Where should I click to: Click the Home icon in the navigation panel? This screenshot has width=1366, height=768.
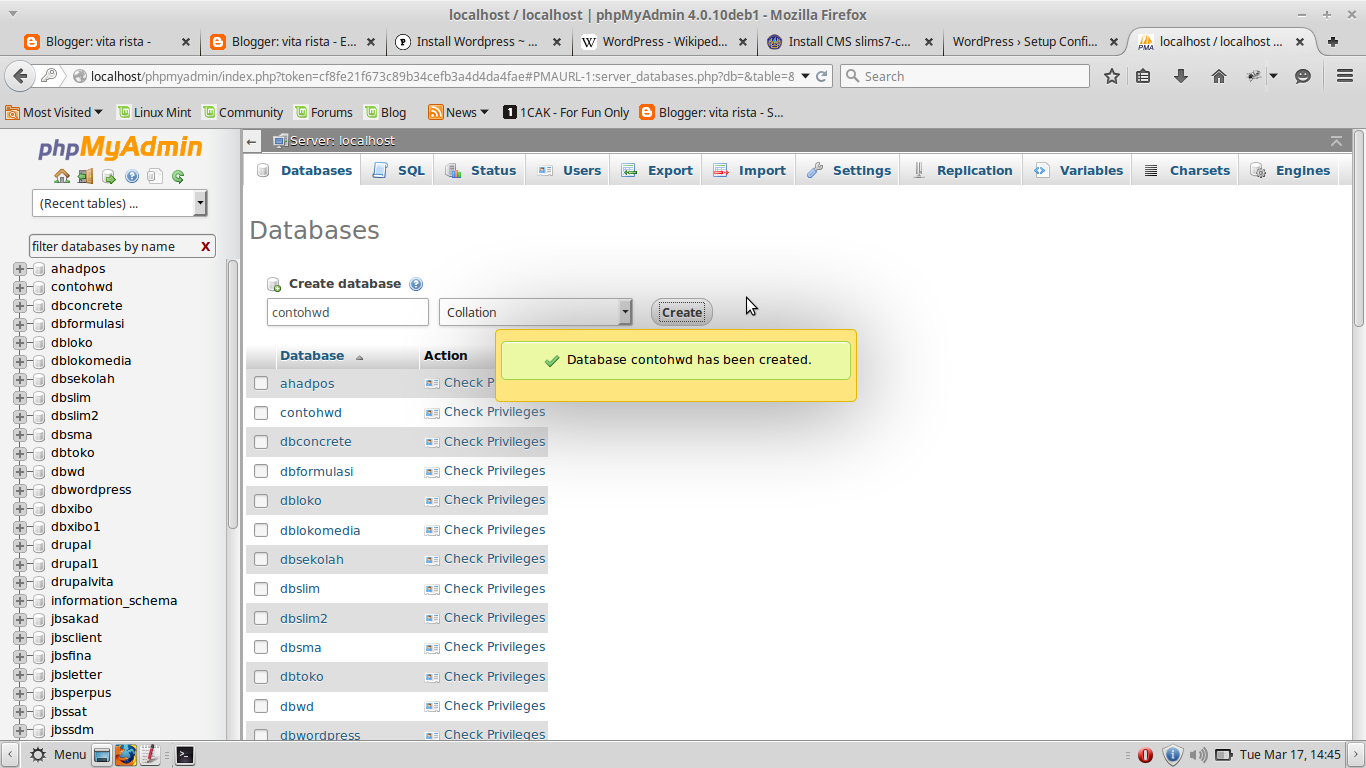pyautogui.click(x=62, y=176)
